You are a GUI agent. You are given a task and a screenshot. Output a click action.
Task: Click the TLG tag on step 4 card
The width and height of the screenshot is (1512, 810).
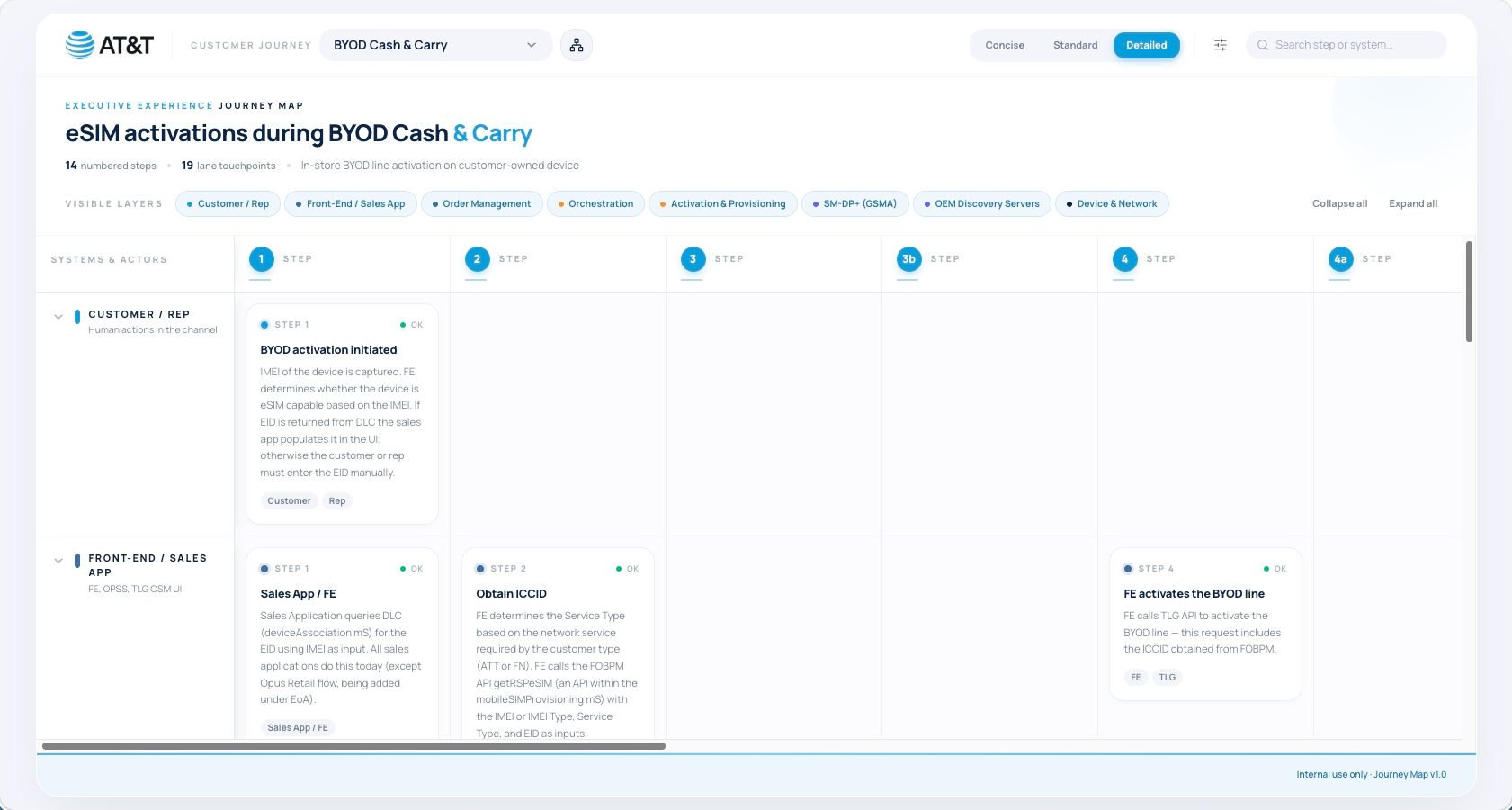(x=1168, y=678)
